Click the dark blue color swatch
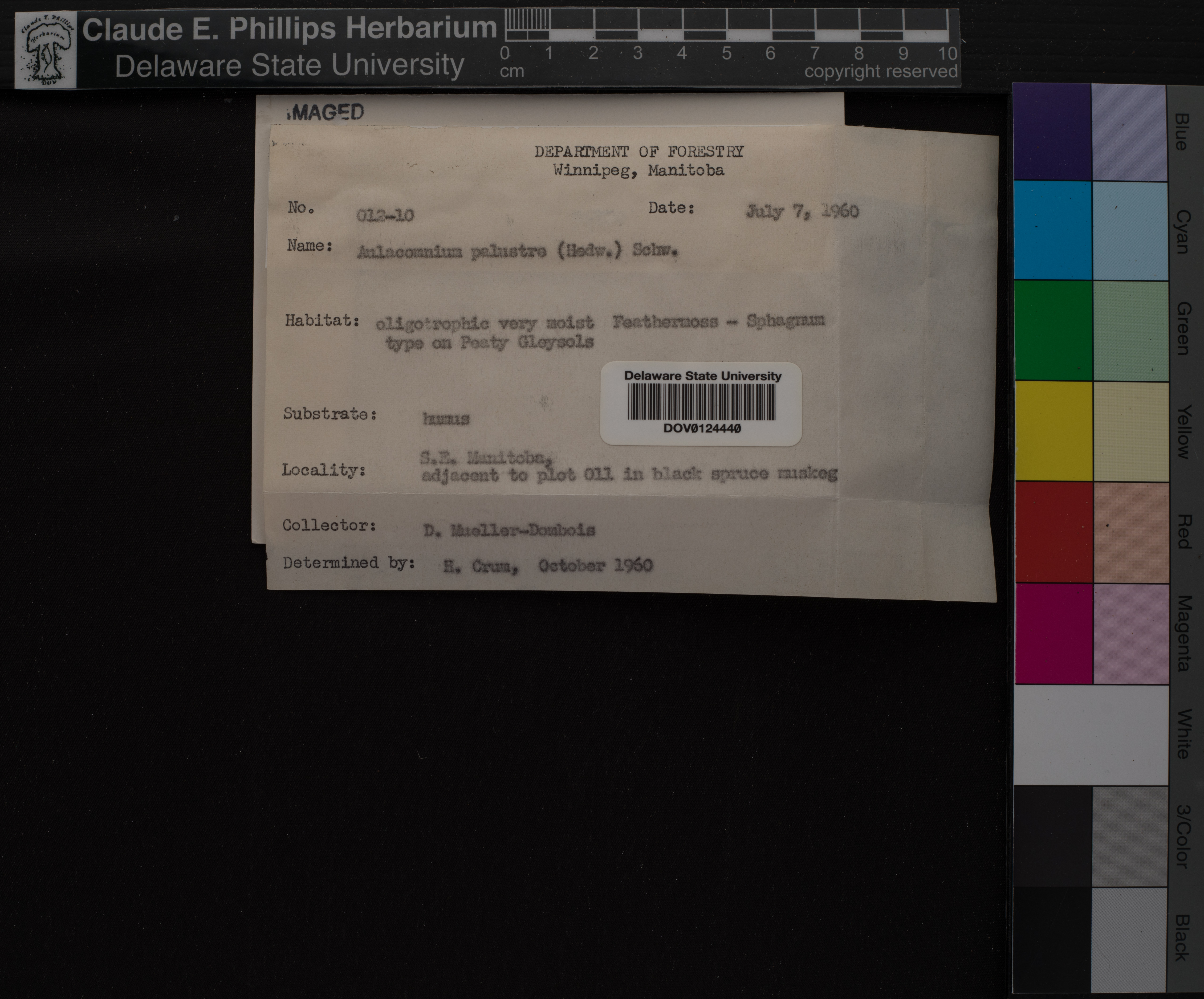This screenshot has width=1204, height=999. pyautogui.click(x=1053, y=132)
